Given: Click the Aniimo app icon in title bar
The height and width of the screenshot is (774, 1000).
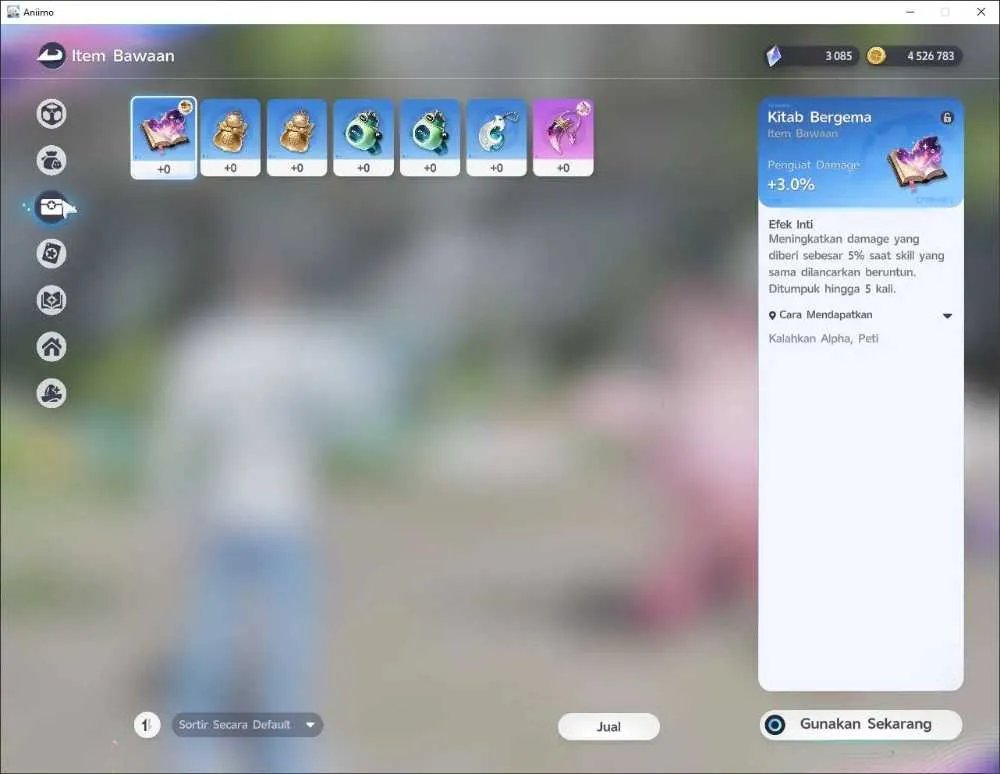Looking at the screenshot, I should pos(13,12).
